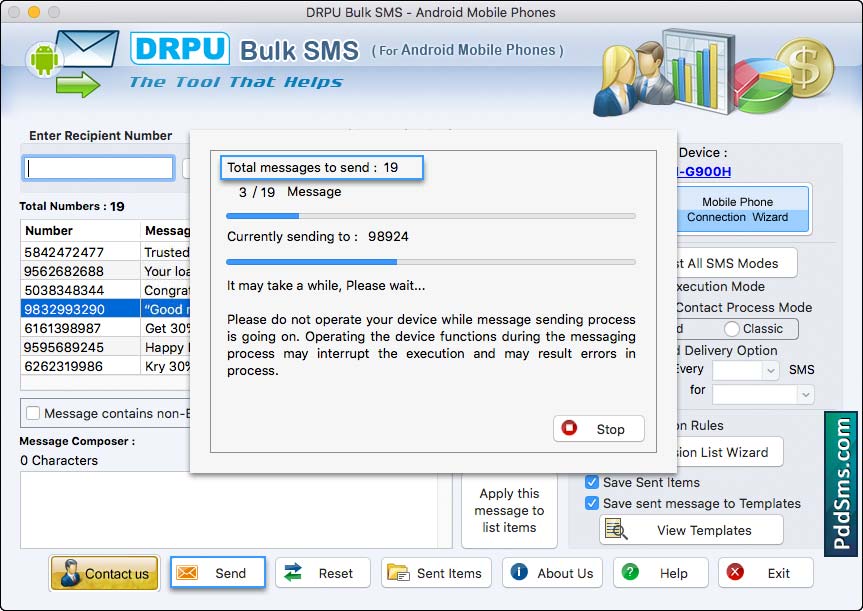Stop the message sending process
This screenshot has height=611, width=863.
(599, 428)
